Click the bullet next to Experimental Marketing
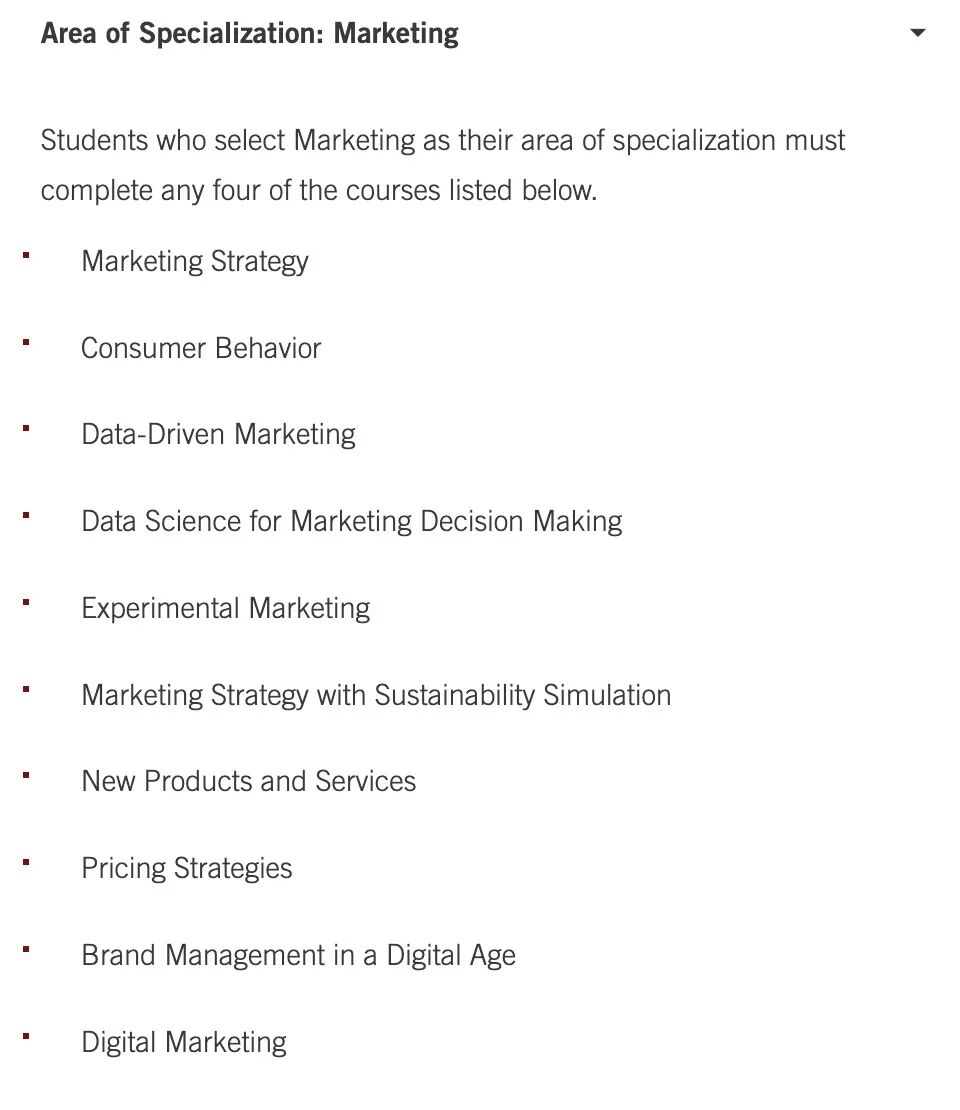This screenshot has width=960, height=1110. (x=26, y=602)
